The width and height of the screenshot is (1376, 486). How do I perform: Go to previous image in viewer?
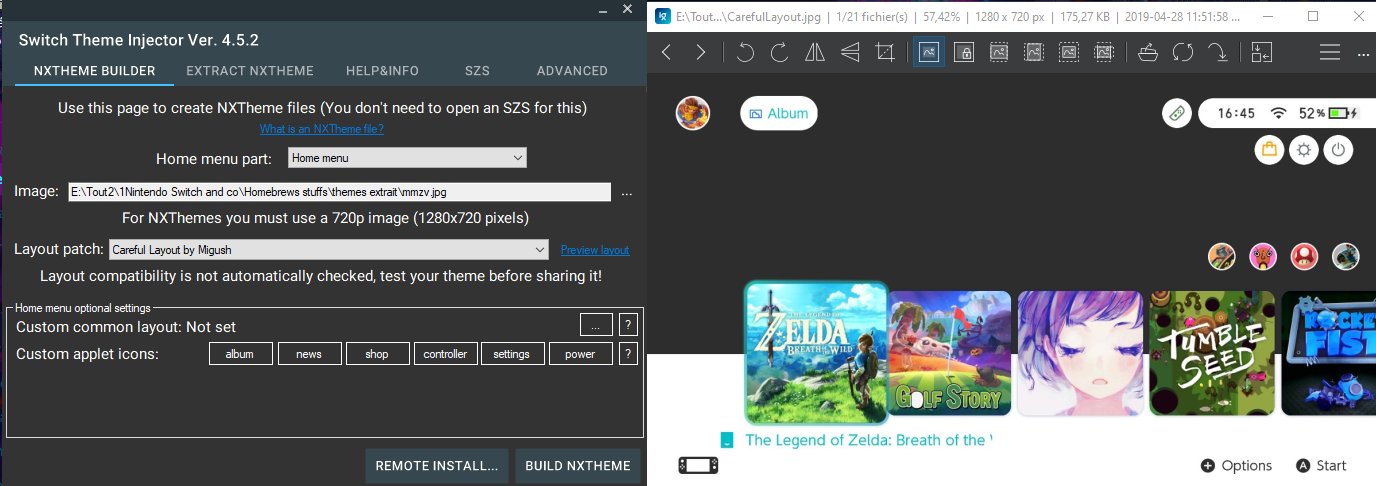[666, 52]
